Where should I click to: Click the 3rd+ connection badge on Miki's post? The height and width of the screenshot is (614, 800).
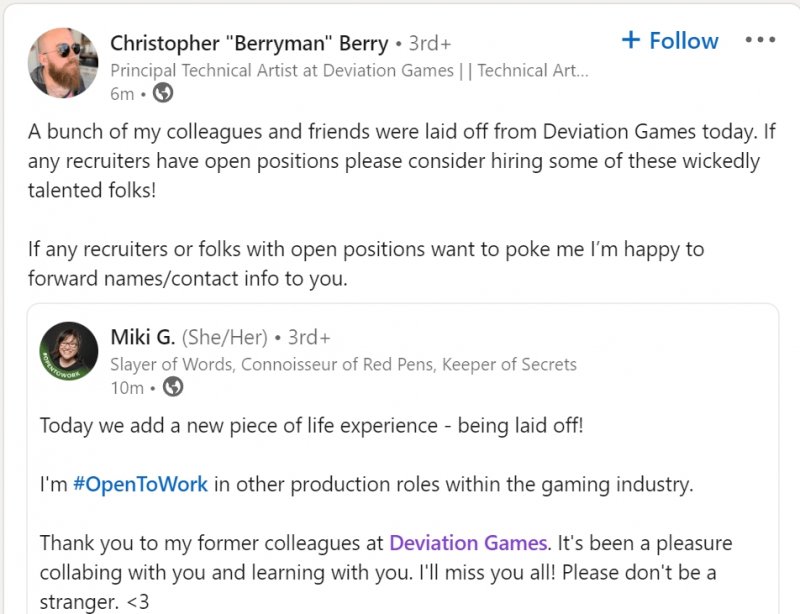[x=308, y=338]
